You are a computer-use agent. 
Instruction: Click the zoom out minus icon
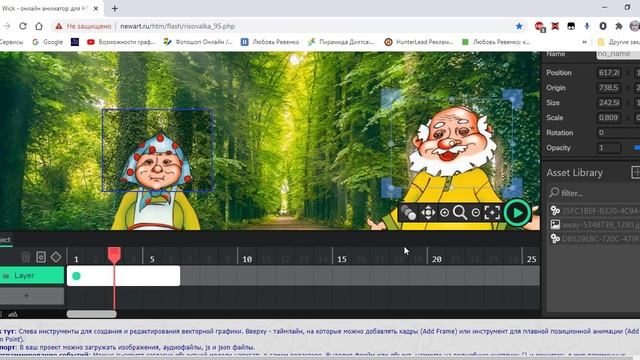click(x=476, y=213)
